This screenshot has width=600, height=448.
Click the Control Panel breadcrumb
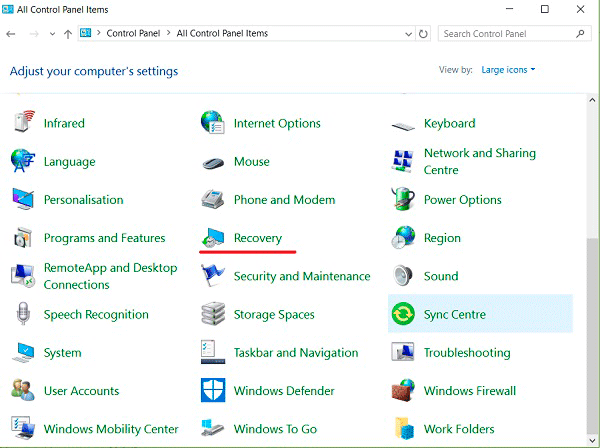133,33
